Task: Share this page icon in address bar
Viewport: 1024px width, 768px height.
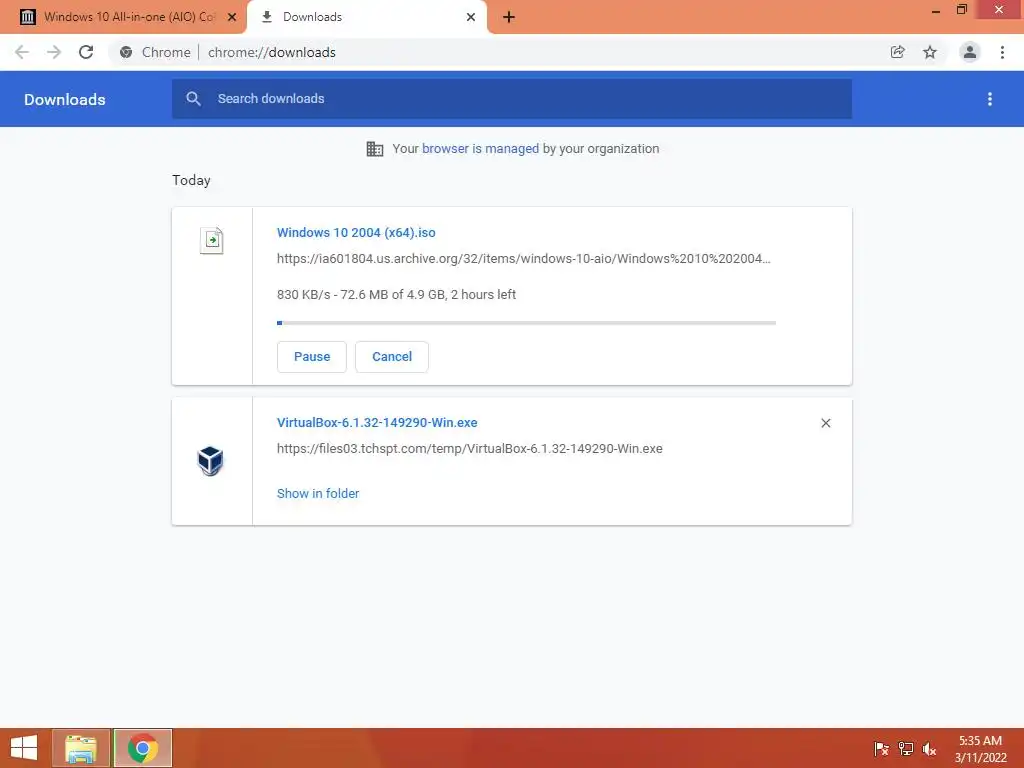Action: coord(897,52)
